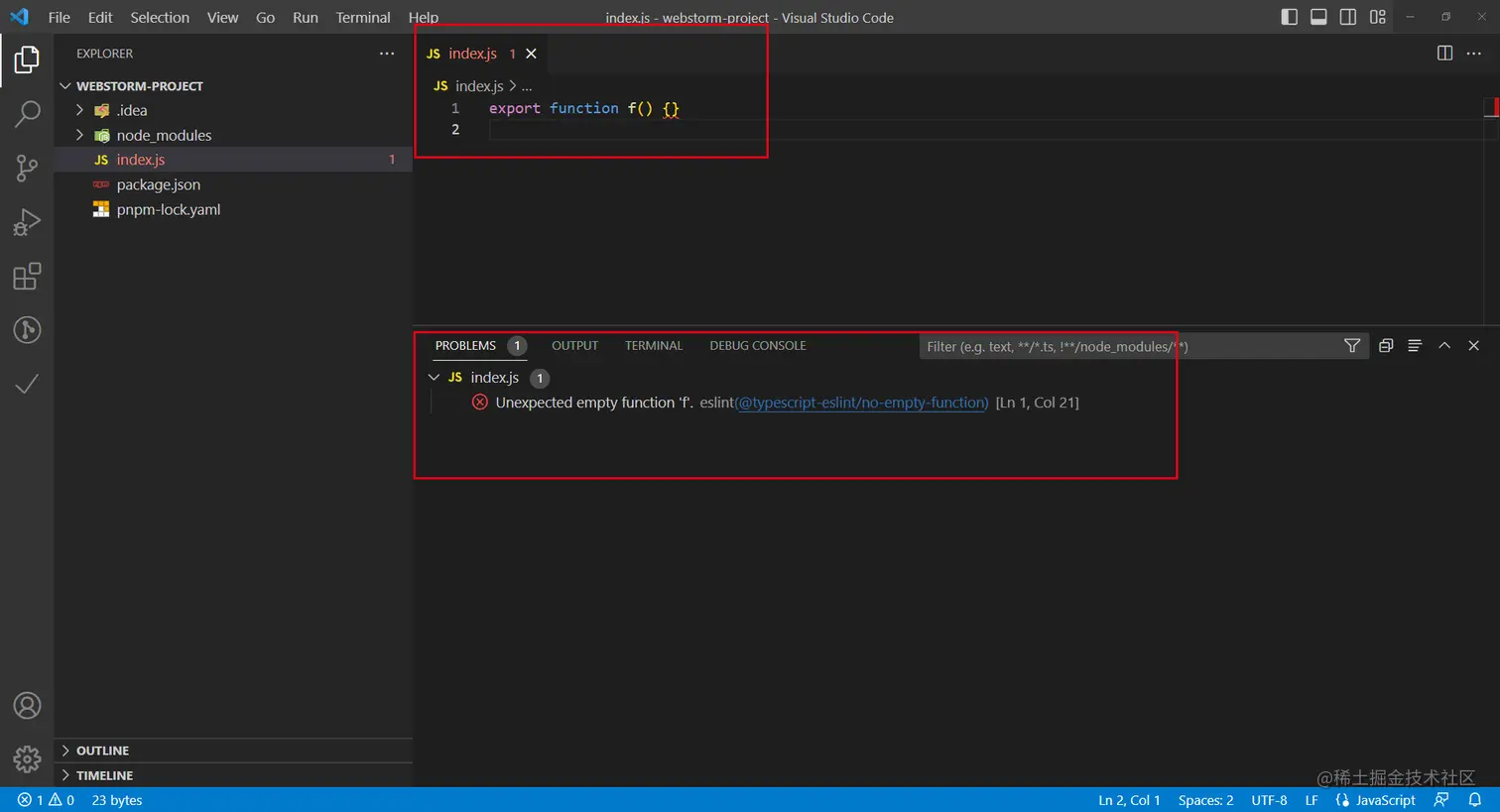Open the Extensions view

click(x=27, y=276)
